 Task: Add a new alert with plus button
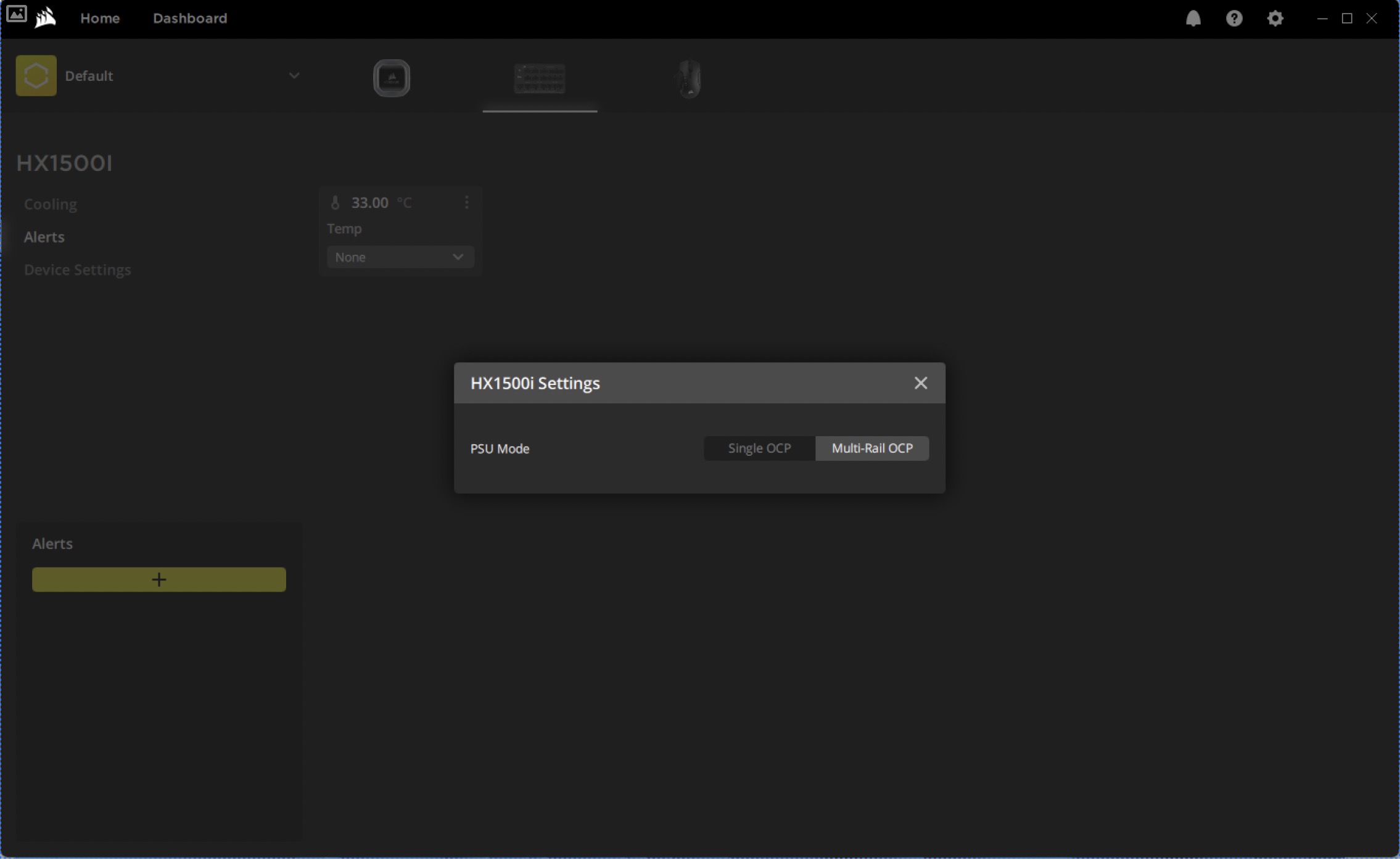pos(159,579)
